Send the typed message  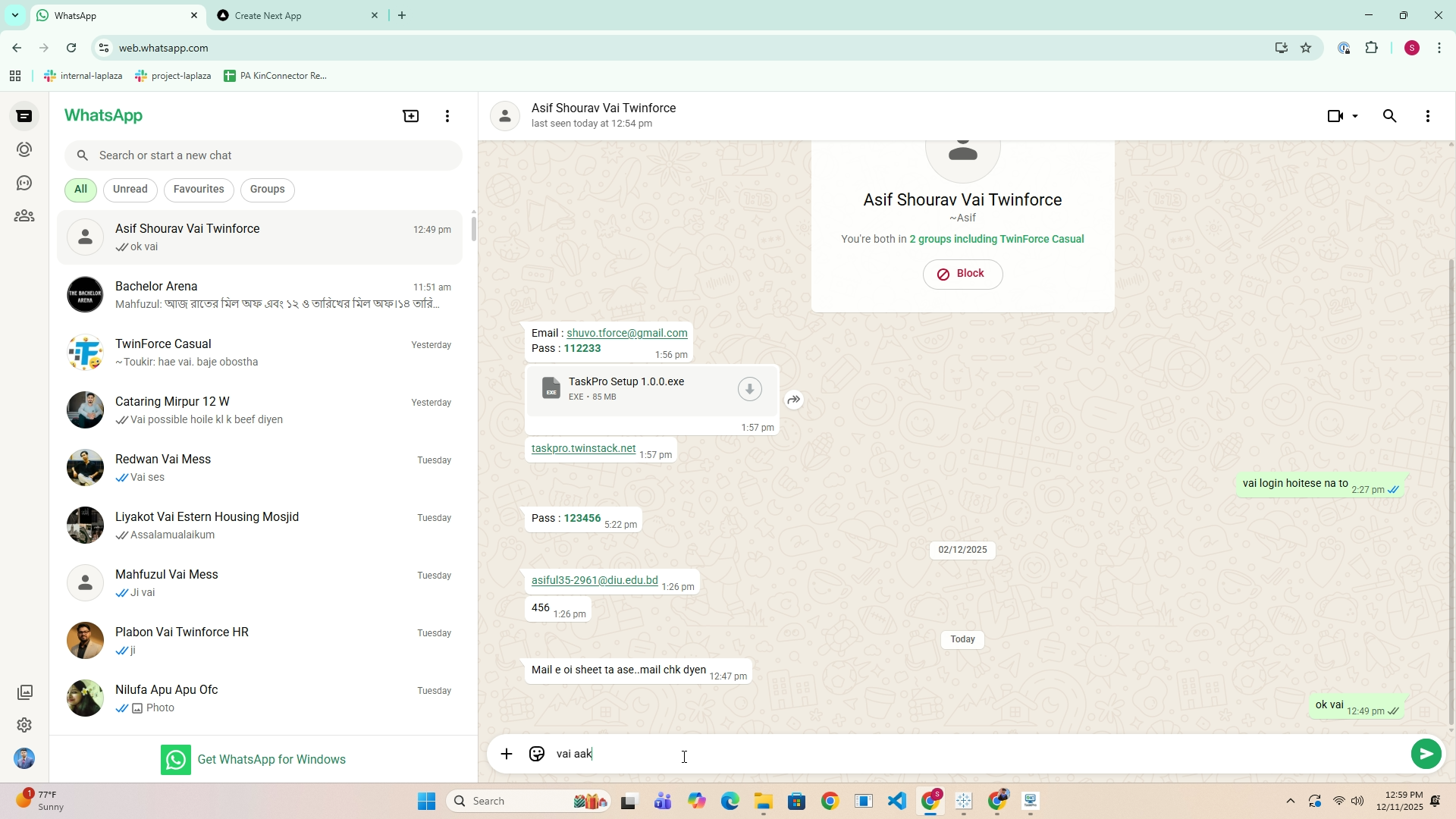(x=1426, y=754)
